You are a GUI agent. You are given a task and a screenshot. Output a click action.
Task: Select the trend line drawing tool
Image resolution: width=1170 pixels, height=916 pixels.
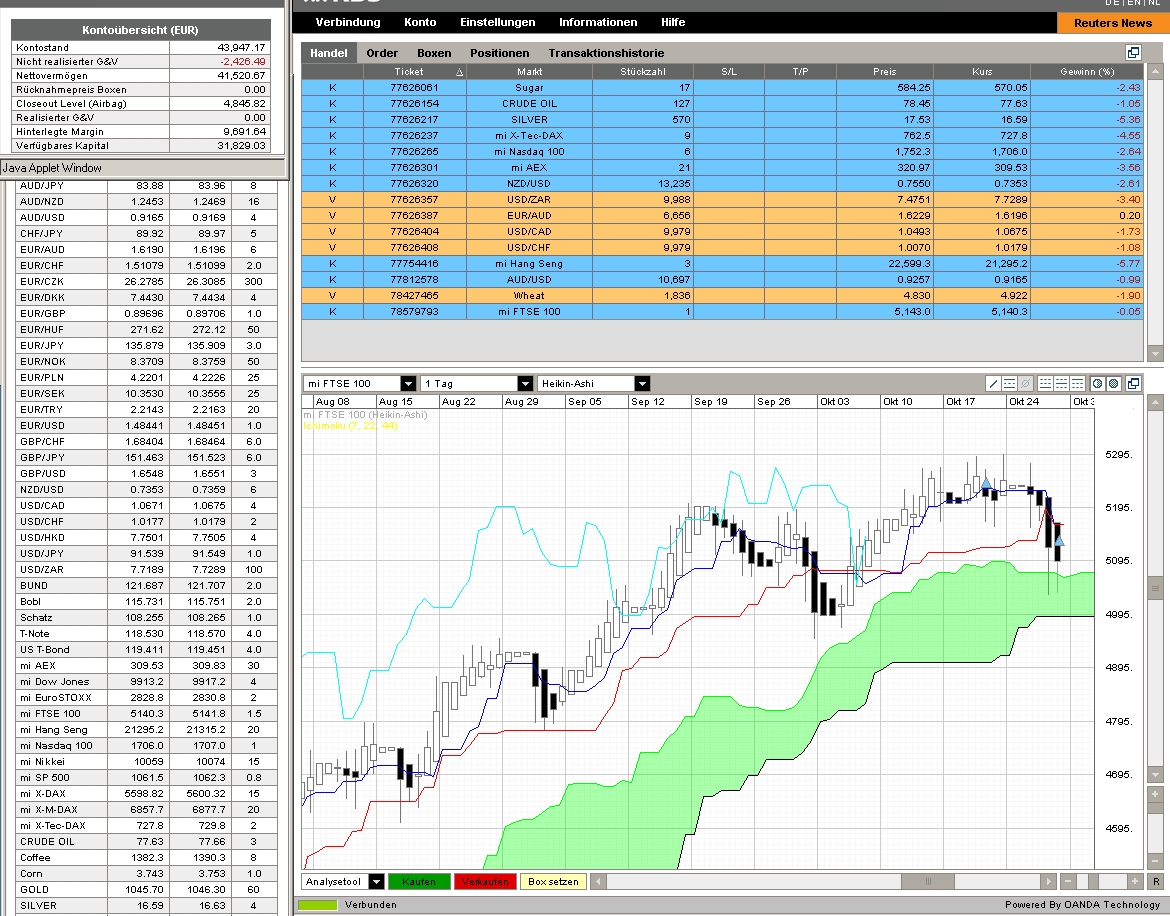click(x=993, y=383)
